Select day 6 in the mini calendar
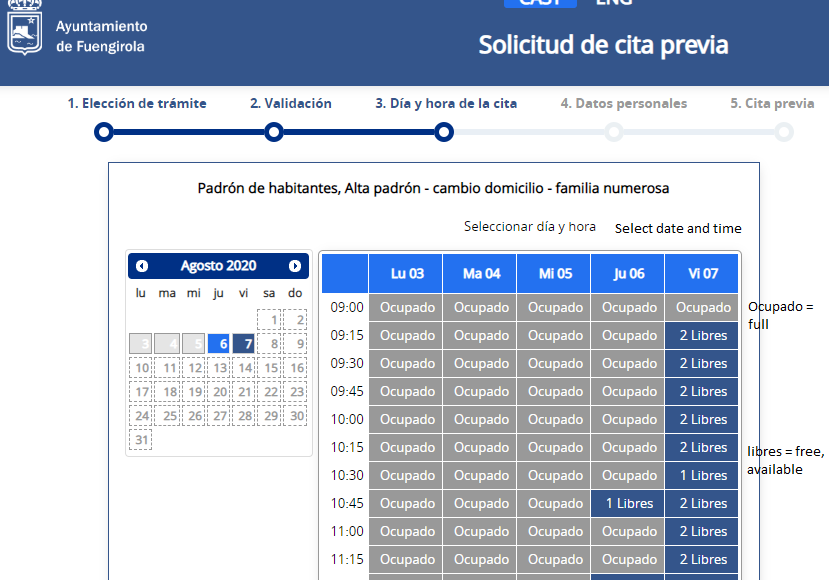This screenshot has width=831, height=580. coord(219,344)
